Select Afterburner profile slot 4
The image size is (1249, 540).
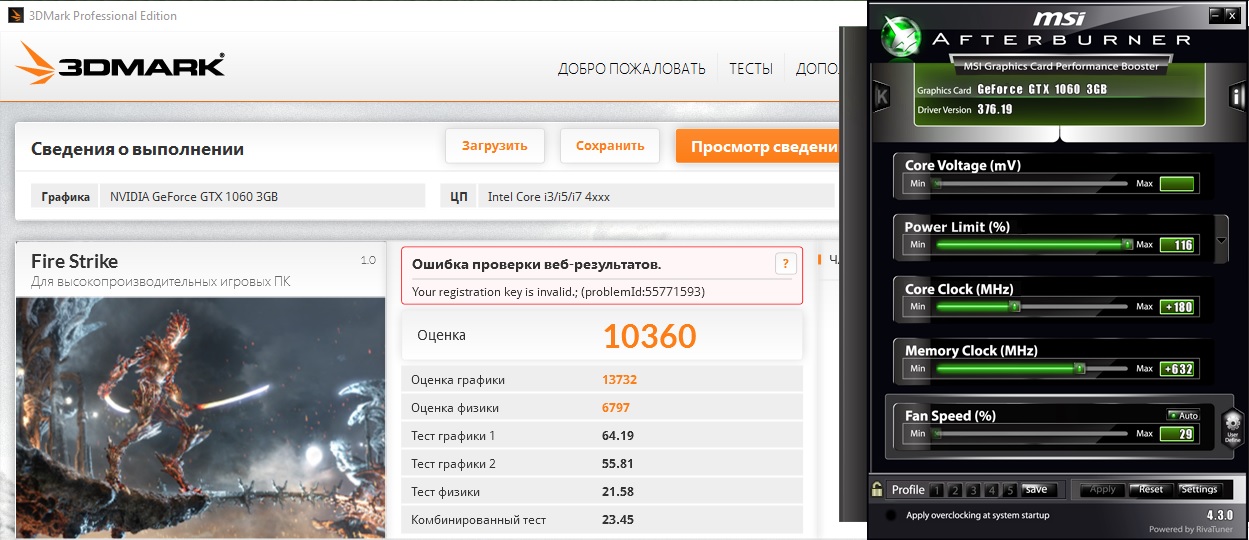992,490
